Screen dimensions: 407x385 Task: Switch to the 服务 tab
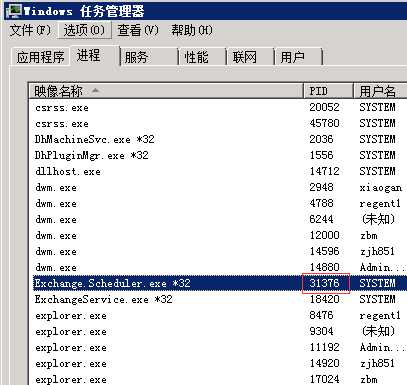(x=149, y=57)
